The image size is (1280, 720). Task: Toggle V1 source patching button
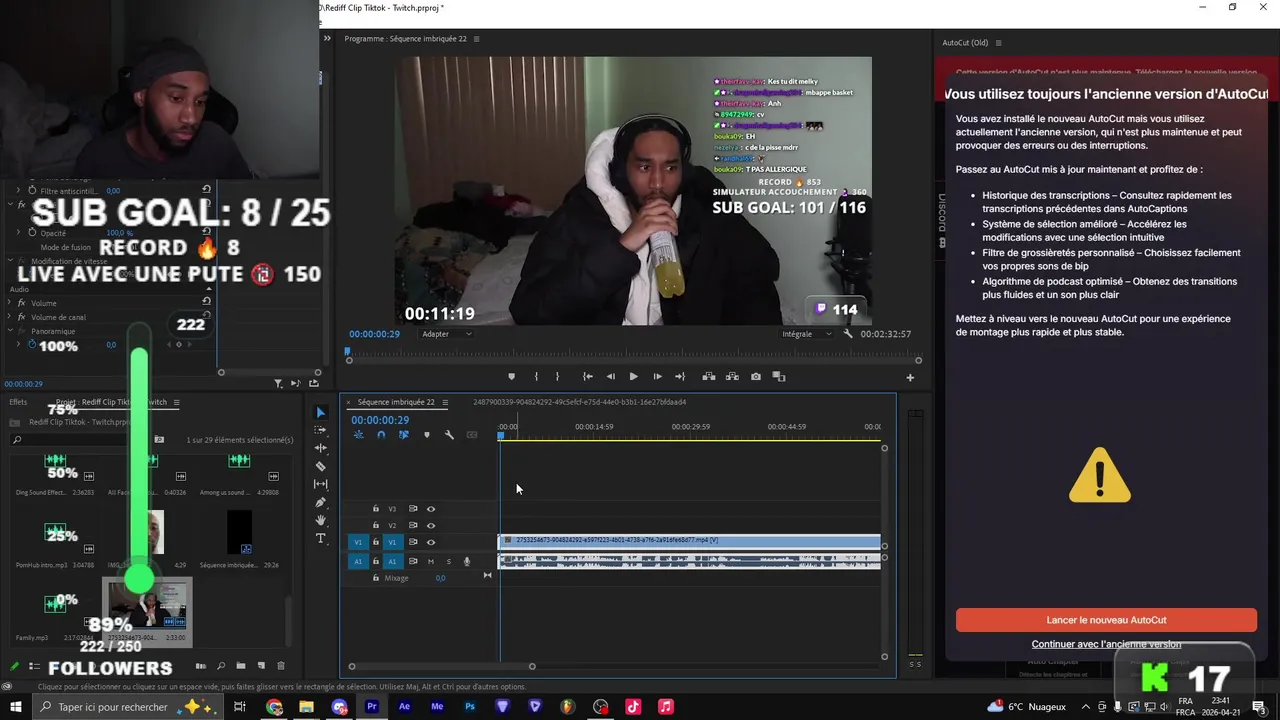[x=358, y=542]
